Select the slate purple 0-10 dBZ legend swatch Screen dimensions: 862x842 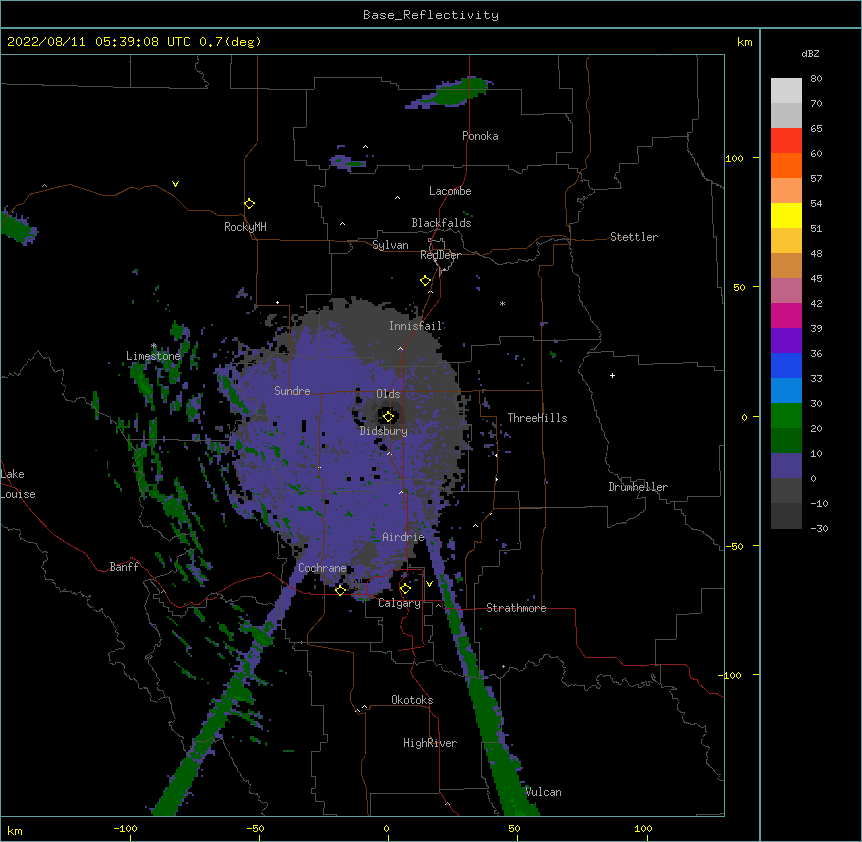(786, 466)
